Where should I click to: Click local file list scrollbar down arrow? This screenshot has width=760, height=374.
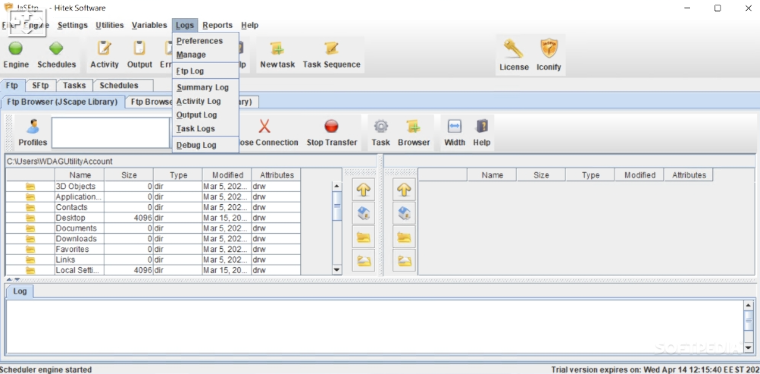pyautogui.click(x=337, y=270)
